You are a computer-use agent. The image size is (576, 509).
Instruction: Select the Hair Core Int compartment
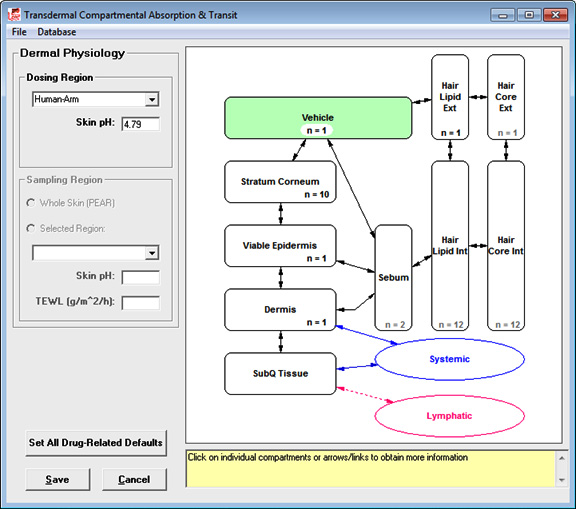coord(506,245)
